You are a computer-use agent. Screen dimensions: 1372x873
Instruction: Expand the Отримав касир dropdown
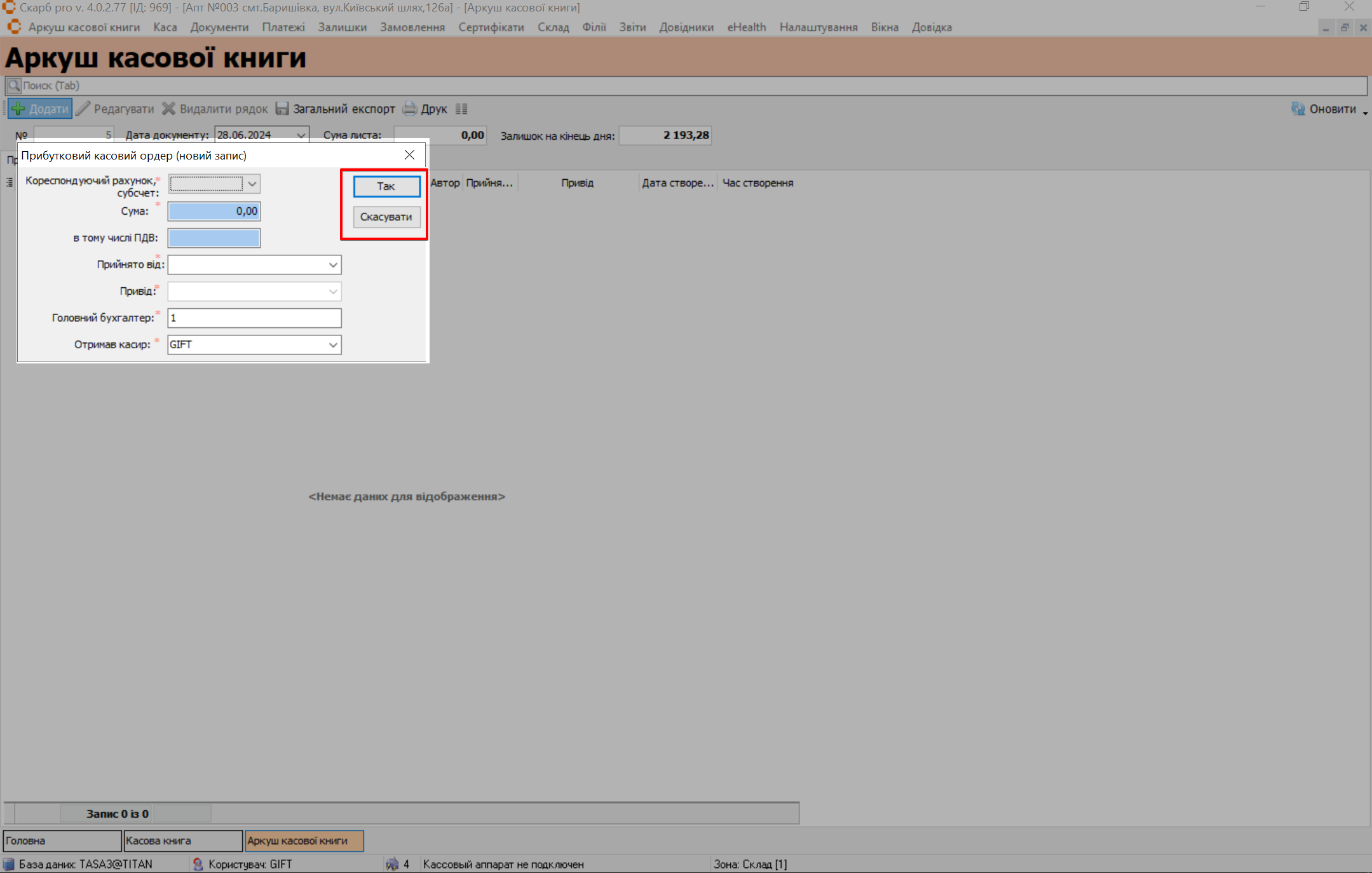[333, 345]
